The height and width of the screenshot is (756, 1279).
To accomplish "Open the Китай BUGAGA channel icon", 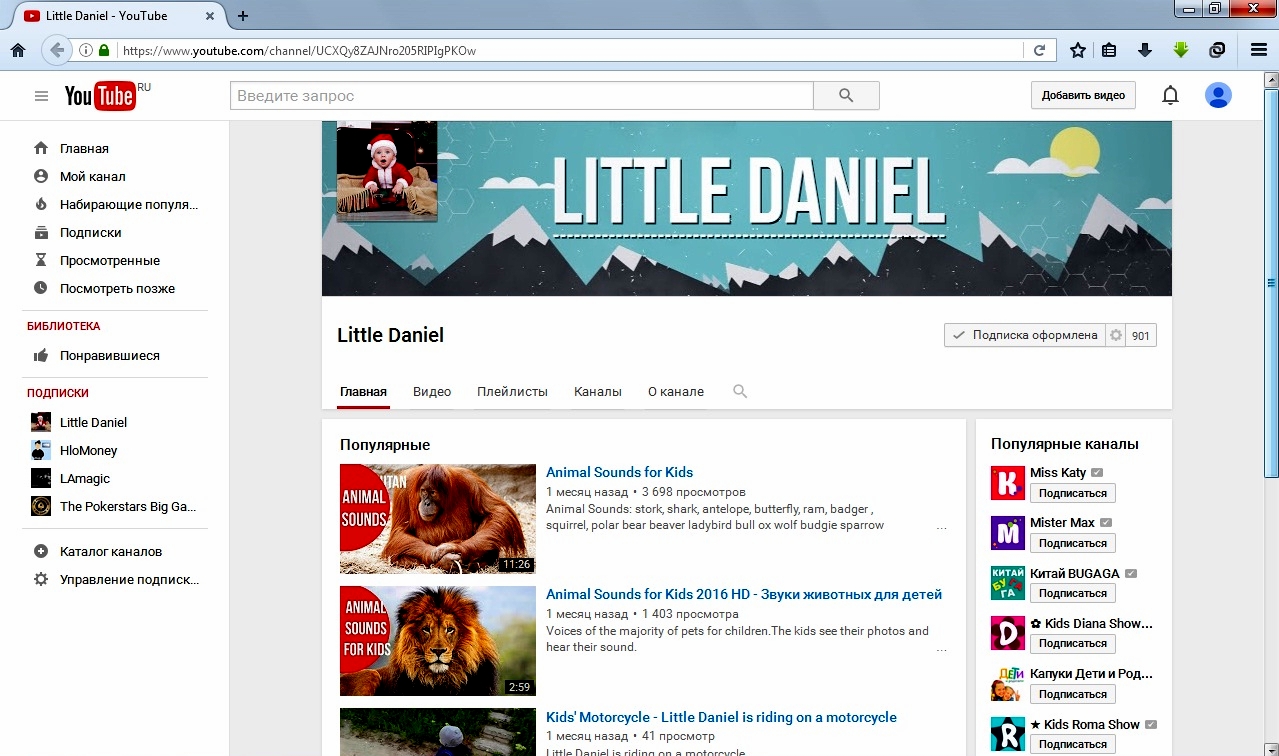I will [x=1007, y=583].
